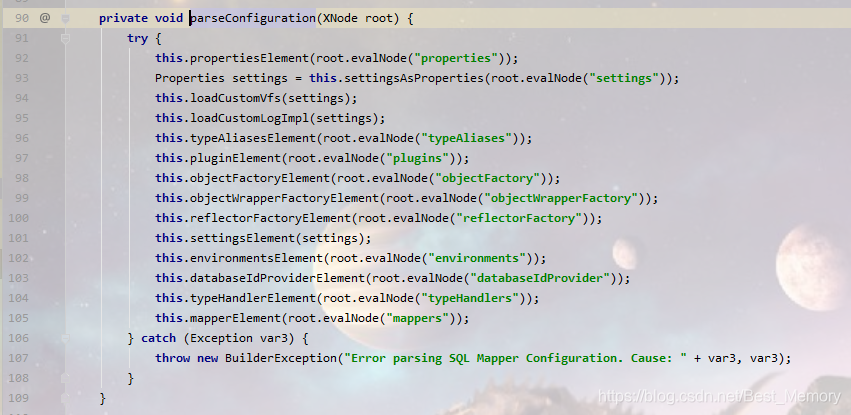Click the environmentsElement call
The height and width of the screenshot is (415, 851).
pos(256,258)
